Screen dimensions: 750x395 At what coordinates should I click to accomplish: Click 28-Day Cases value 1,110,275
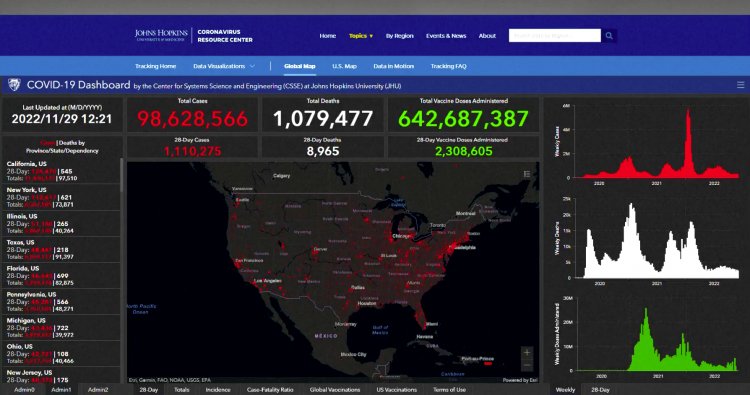(192, 151)
